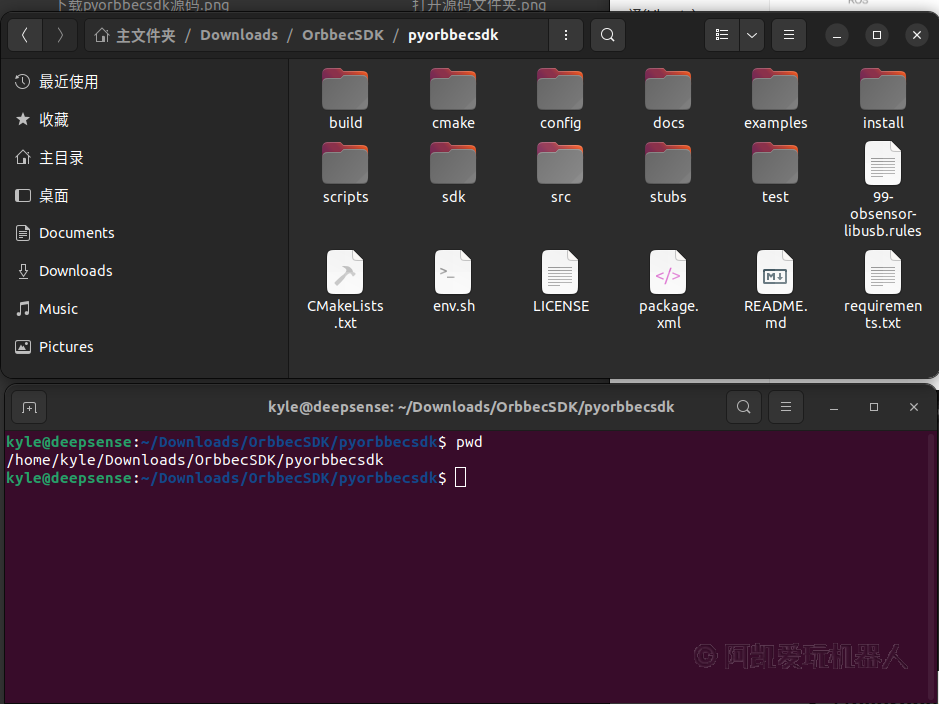Maximize the terminal window
This screenshot has height=704, width=939.
pyautogui.click(x=874, y=407)
